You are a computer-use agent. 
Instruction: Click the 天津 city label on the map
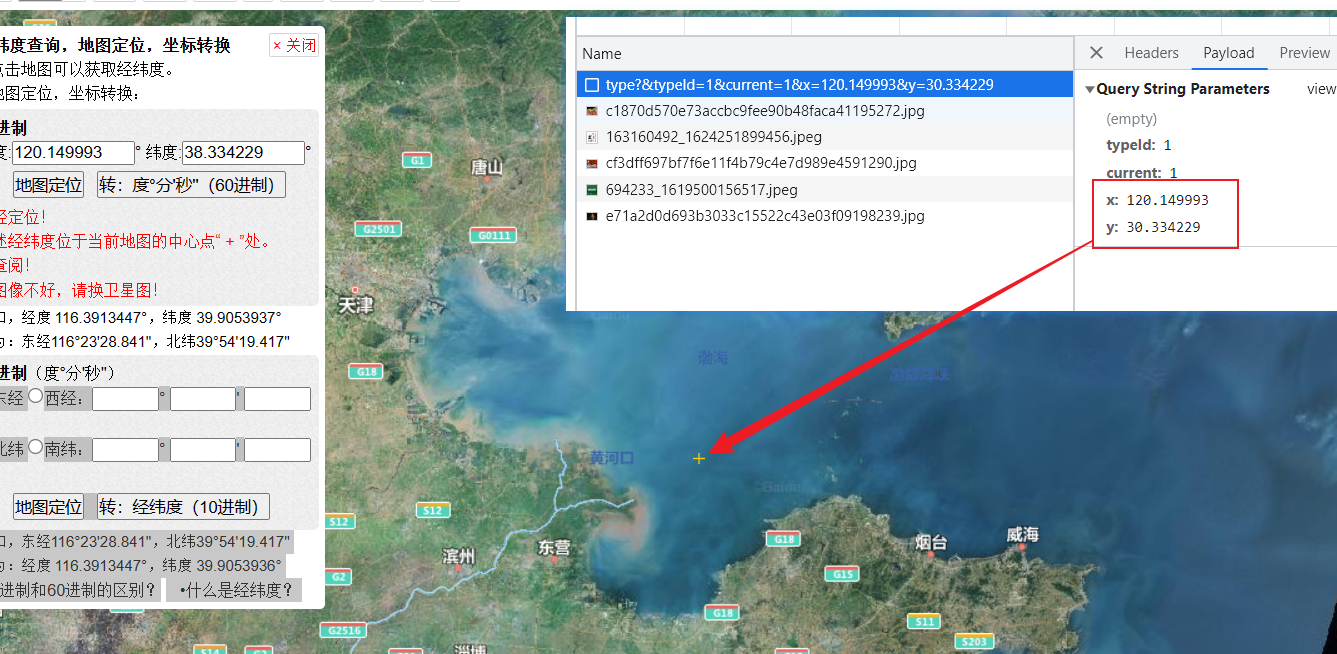coord(356,305)
